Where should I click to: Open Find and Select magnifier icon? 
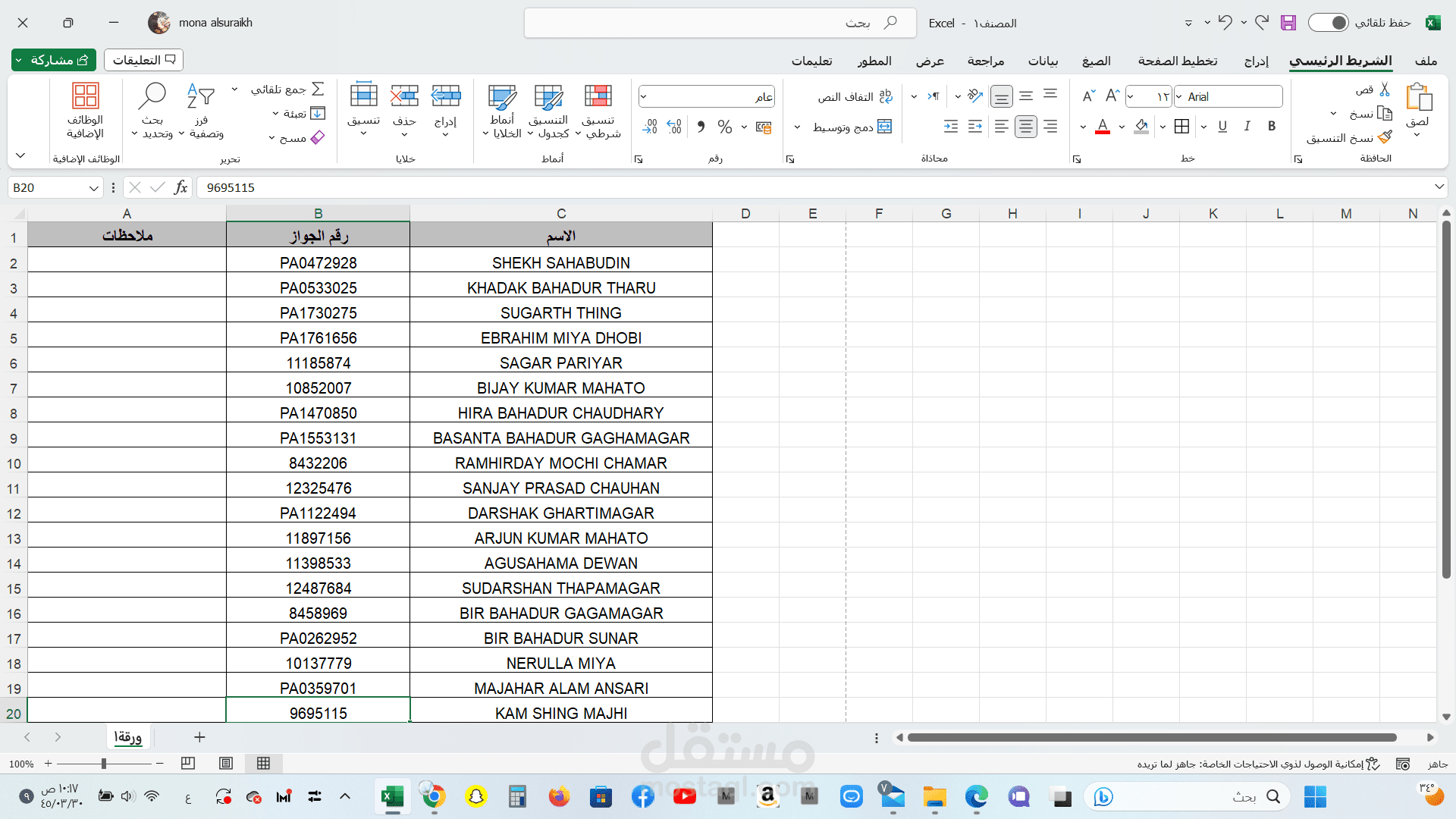click(x=152, y=96)
